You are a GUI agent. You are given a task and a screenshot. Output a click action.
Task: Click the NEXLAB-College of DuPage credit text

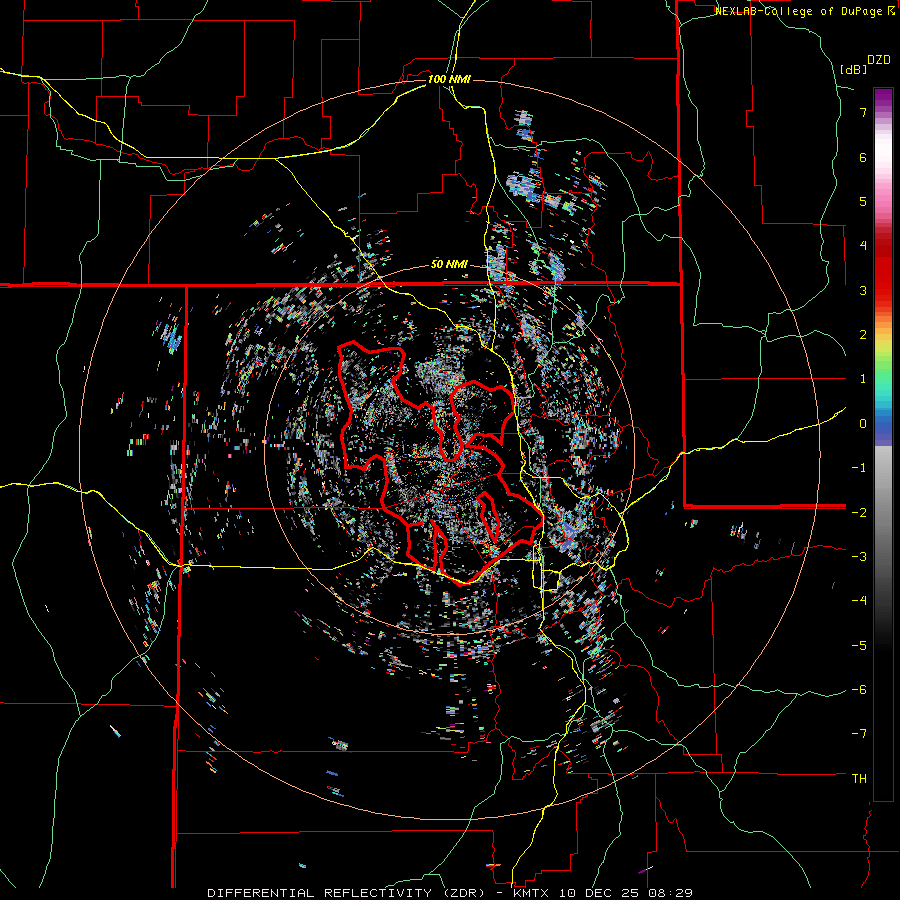pos(804,11)
